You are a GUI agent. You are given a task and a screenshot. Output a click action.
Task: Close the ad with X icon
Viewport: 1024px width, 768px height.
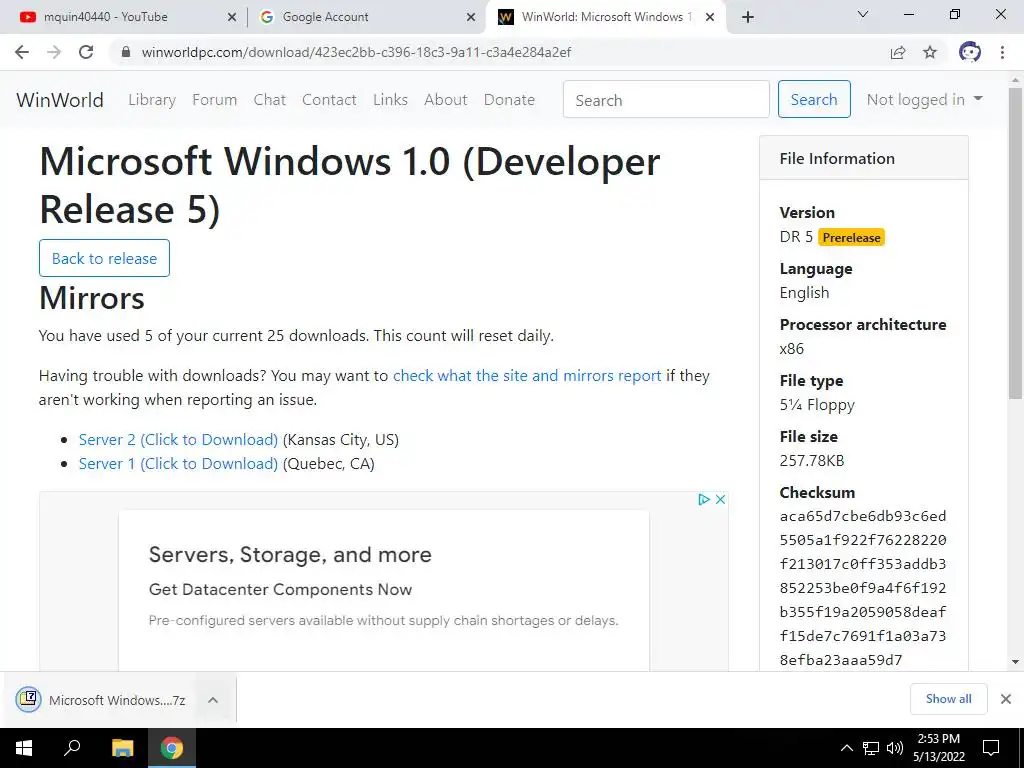(720, 500)
